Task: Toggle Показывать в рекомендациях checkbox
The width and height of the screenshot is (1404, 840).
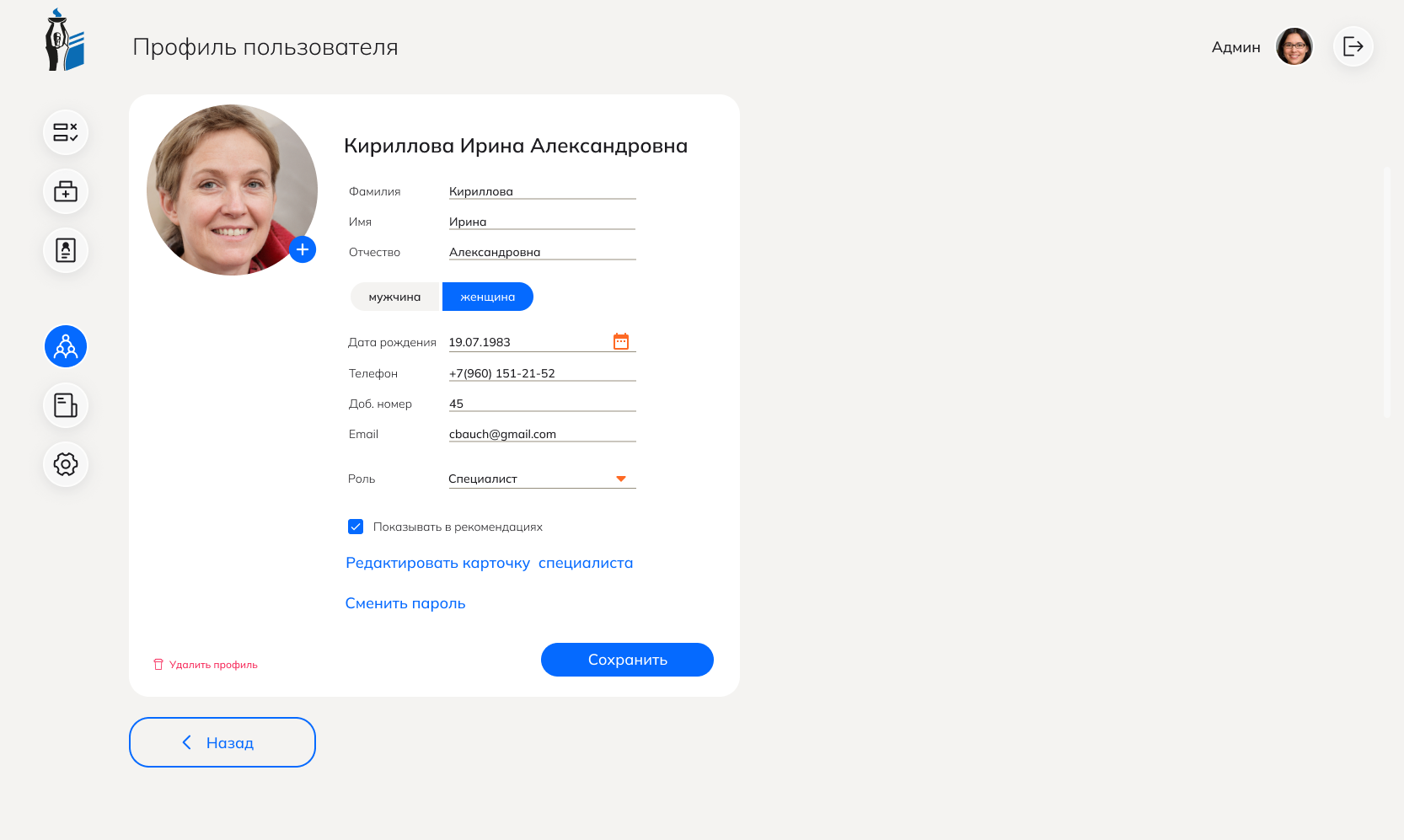Action: point(356,527)
